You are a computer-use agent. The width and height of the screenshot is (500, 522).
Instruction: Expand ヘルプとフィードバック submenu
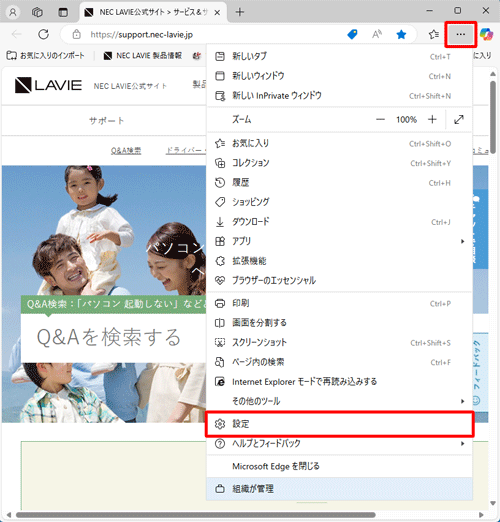pyautogui.click(x=339, y=444)
